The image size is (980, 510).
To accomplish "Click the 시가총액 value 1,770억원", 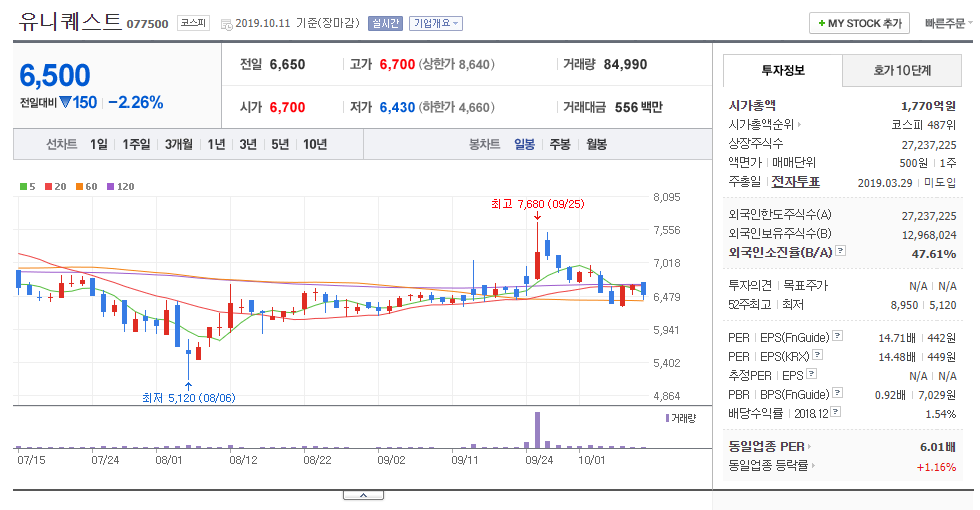I will 928,106.
